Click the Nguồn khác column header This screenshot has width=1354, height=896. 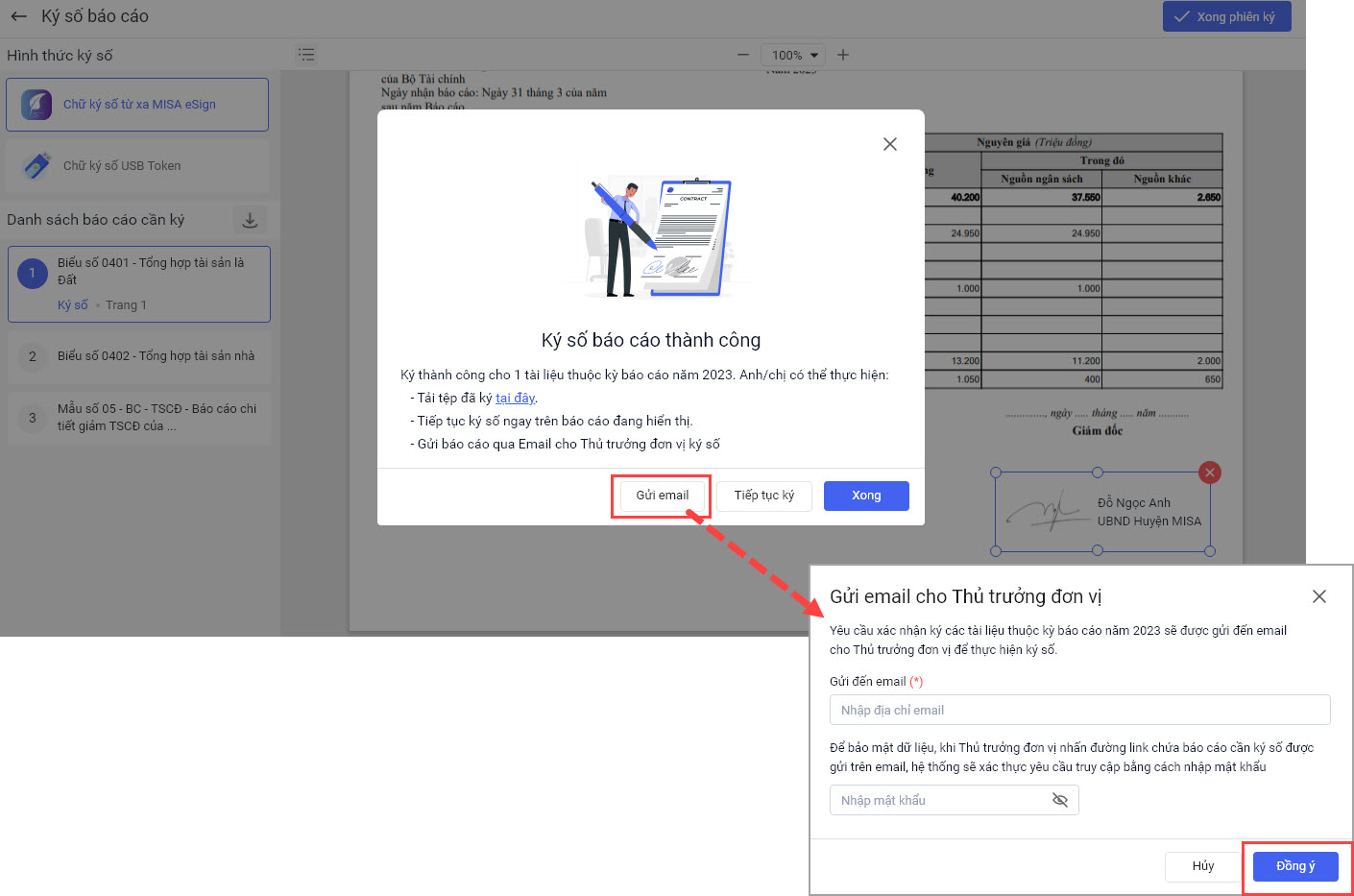[1162, 179]
